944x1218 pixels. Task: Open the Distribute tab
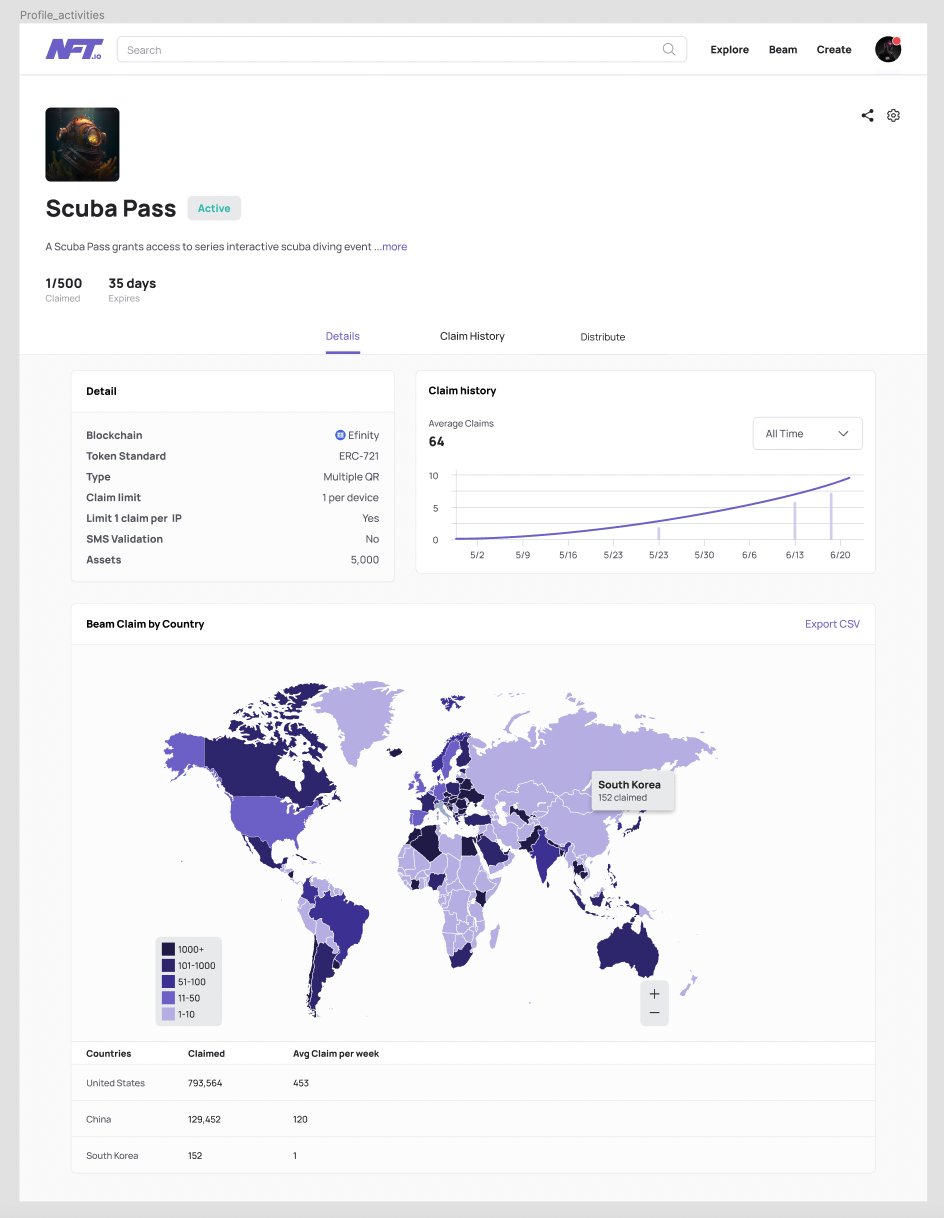click(x=603, y=337)
